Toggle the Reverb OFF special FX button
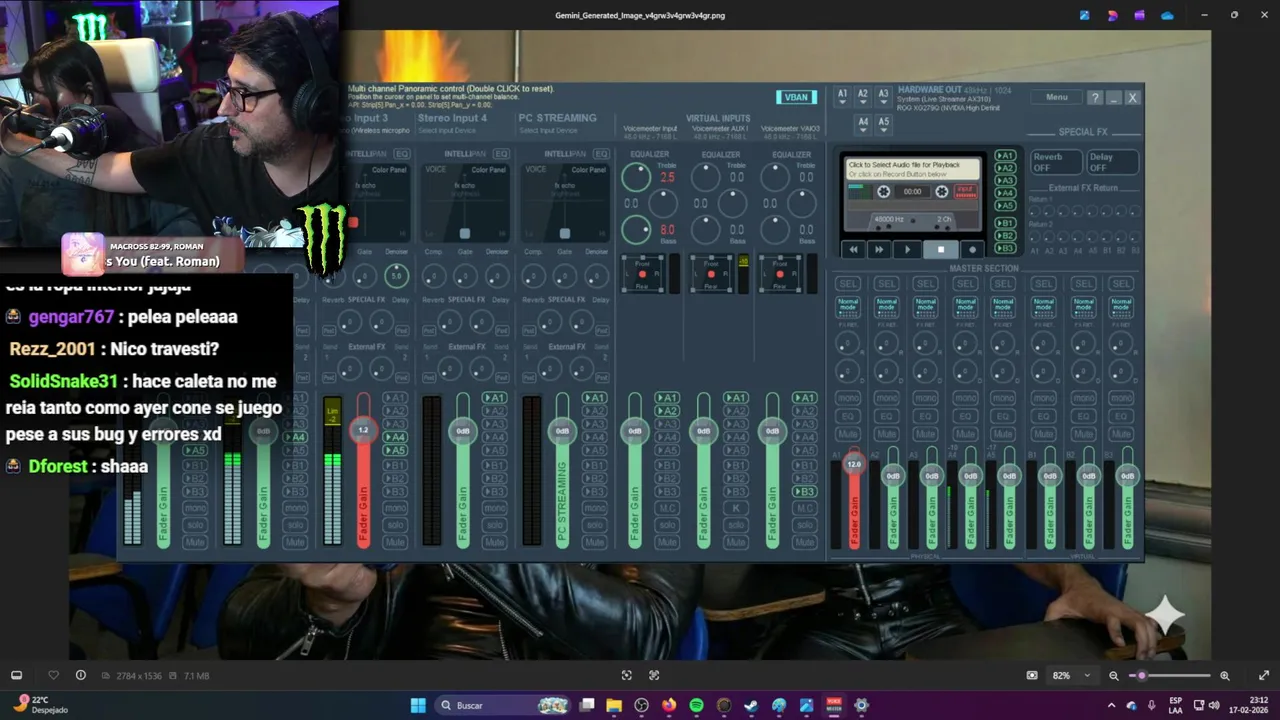Screen dimensions: 1280x720 pos(1055,162)
